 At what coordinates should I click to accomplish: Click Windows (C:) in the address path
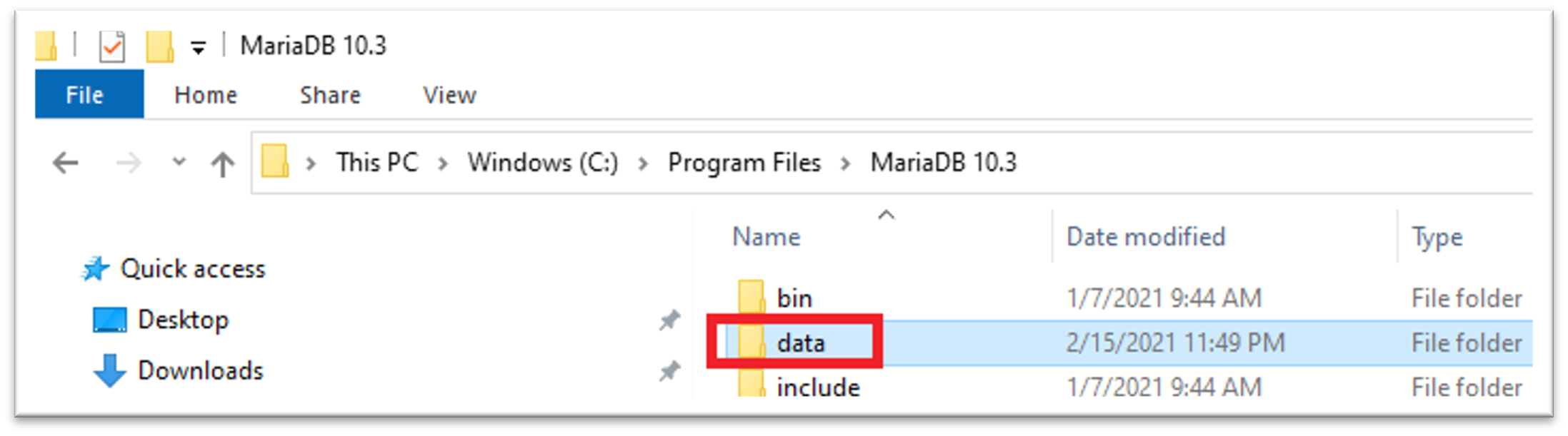pyautogui.click(x=542, y=163)
